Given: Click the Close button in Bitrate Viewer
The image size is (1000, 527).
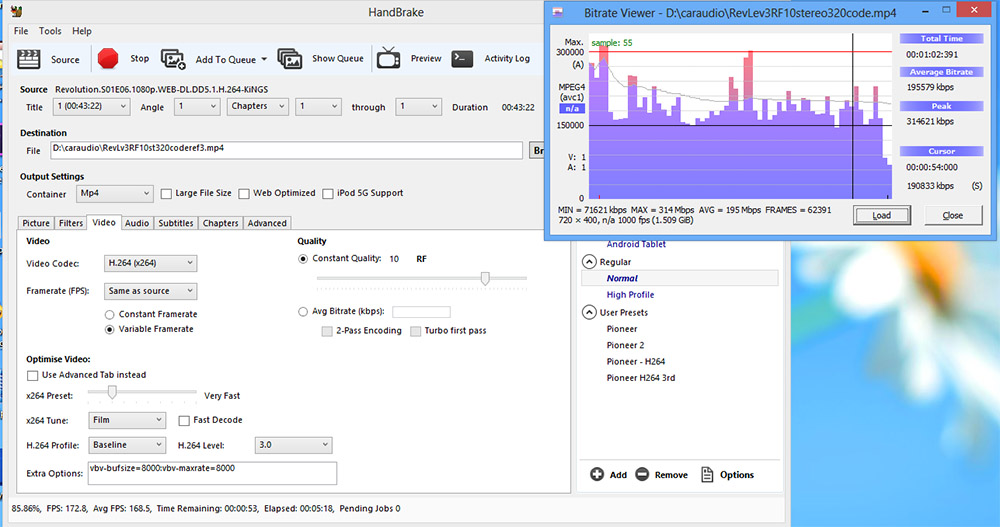Looking at the screenshot, I should click(953, 215).
